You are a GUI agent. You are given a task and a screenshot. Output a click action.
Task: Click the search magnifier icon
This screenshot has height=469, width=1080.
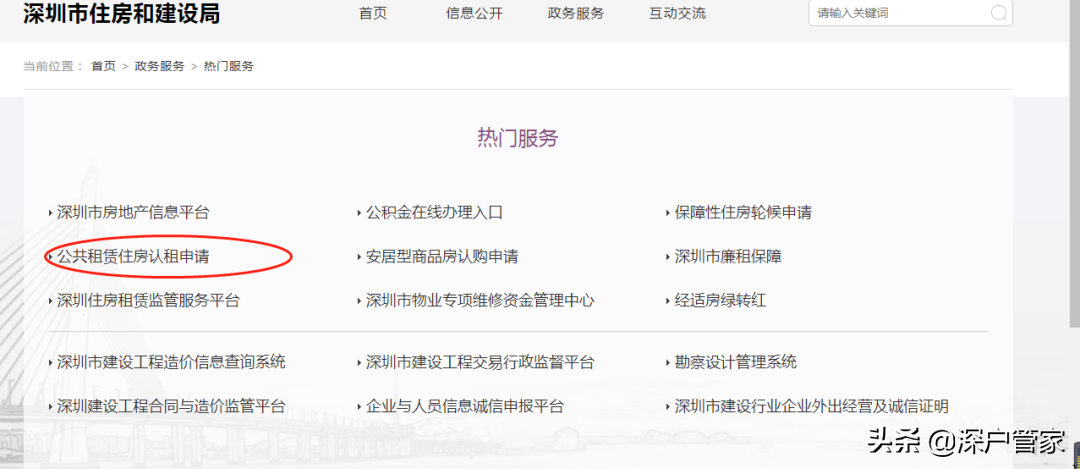(x=999, y=12)
